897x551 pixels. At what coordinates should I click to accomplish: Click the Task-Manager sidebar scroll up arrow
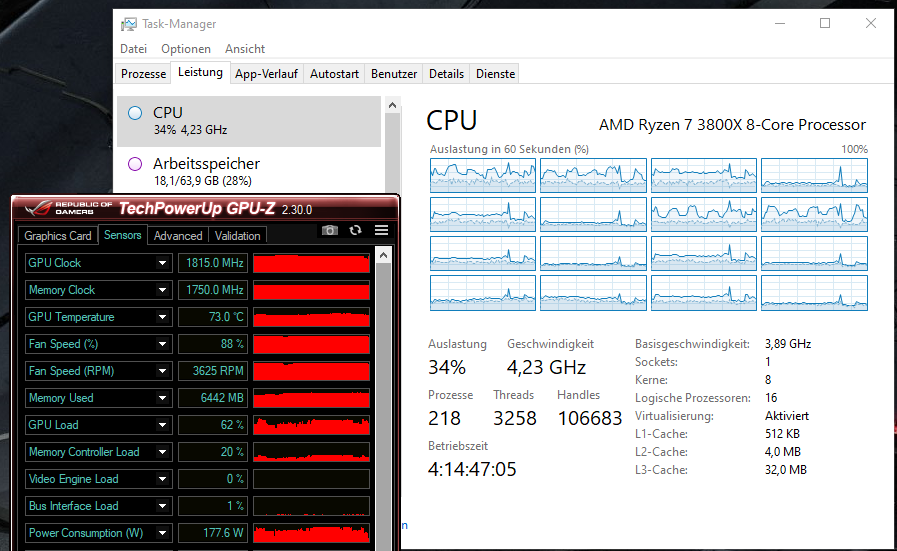(x=392, y=105)
